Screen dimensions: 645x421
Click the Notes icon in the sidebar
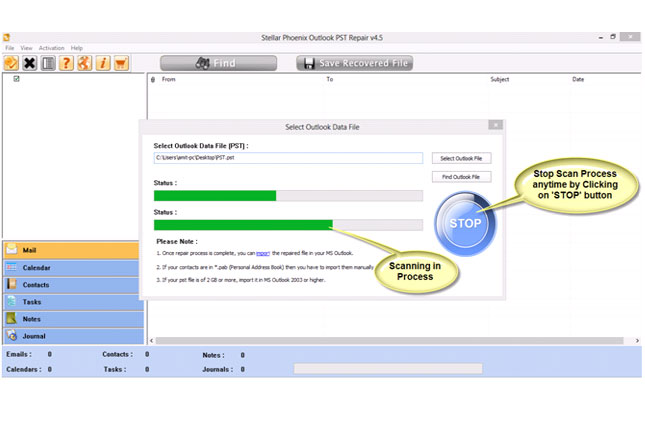click(12, 318)
